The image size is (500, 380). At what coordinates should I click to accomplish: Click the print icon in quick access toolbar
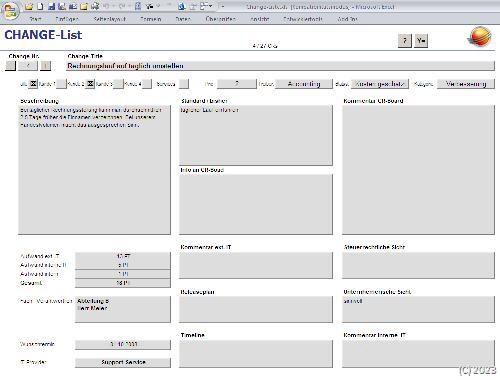click(95, 6)
